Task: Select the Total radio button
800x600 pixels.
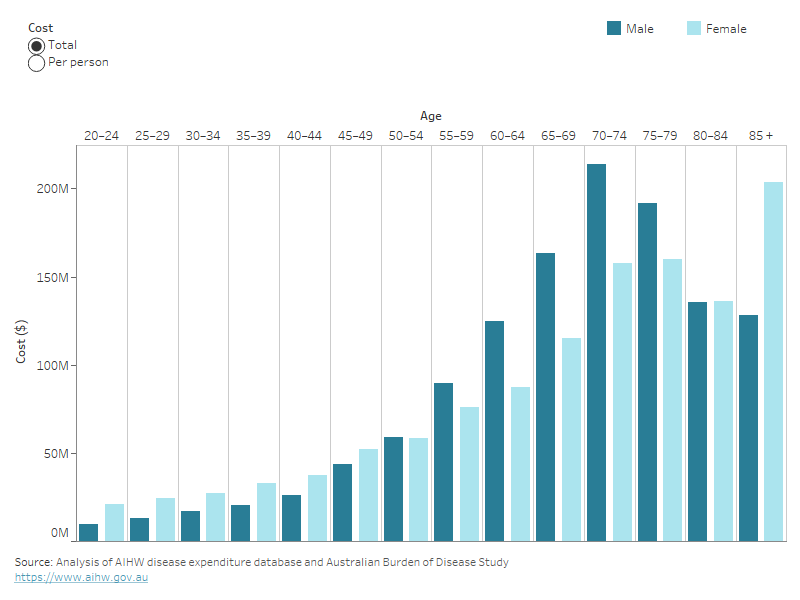Action: (36, 44)
